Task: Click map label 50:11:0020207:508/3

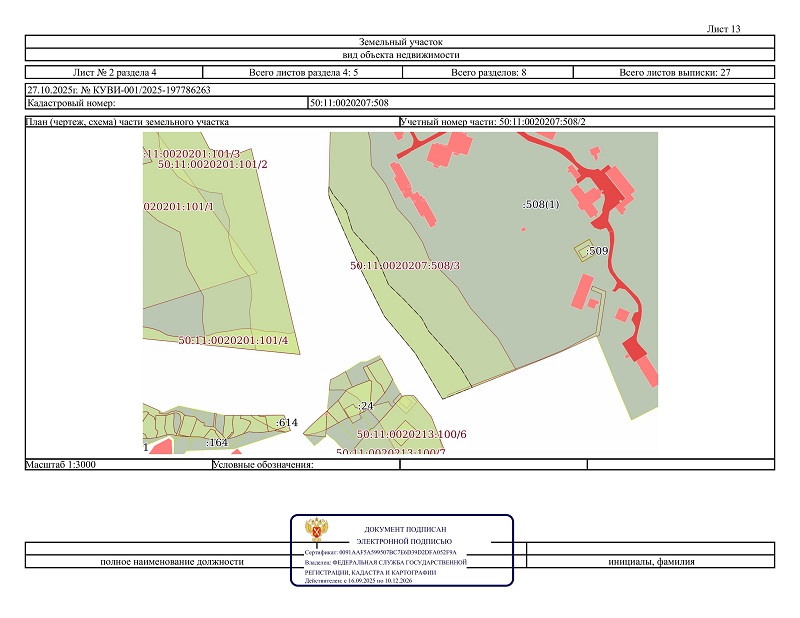Action: click(405, 266)
